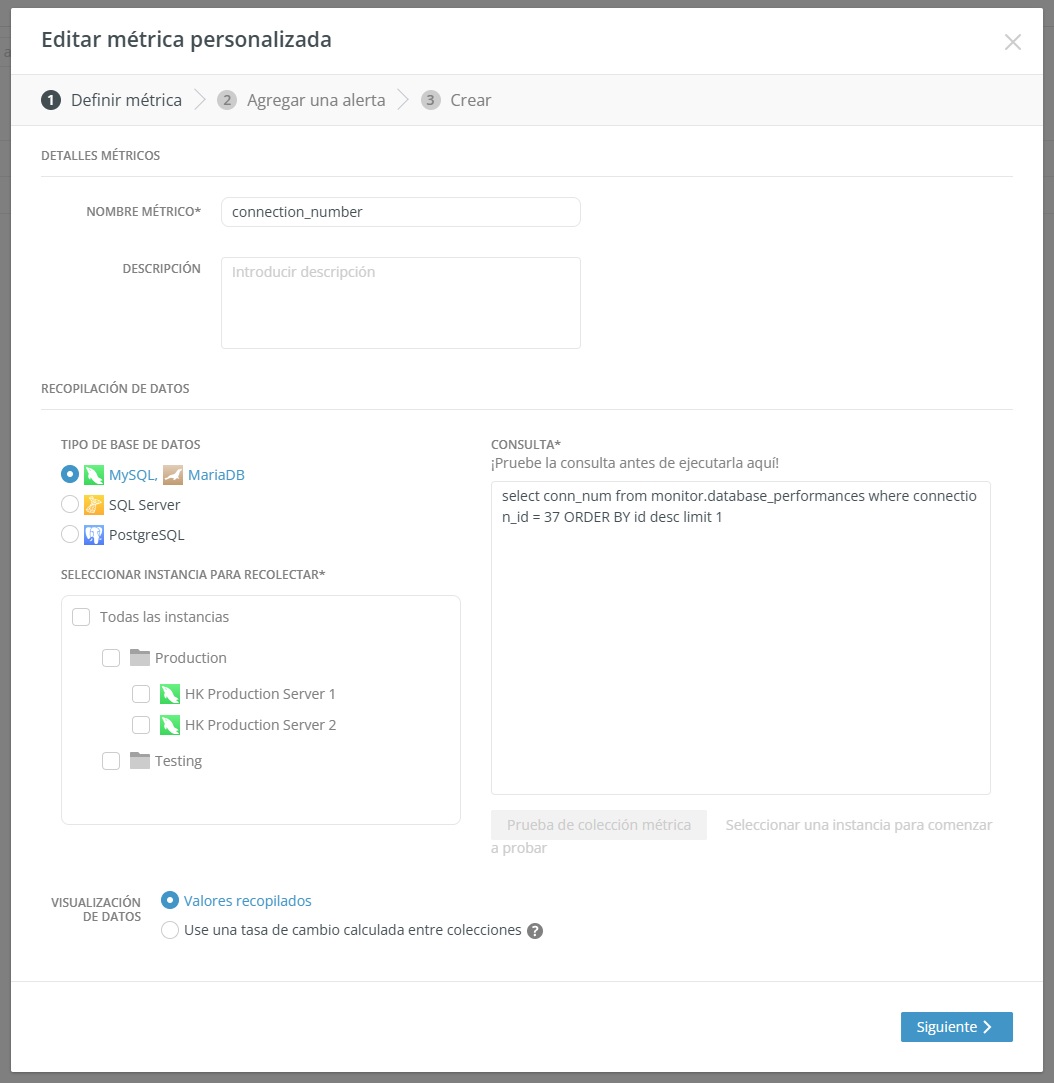Click the Production folder icon

tap(140, 658)
